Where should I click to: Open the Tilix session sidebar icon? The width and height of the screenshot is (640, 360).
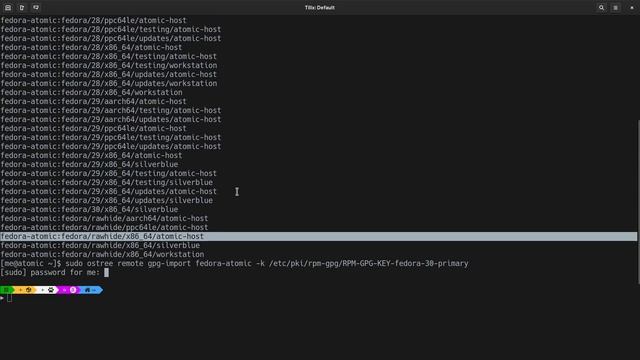tap(8, 7)
